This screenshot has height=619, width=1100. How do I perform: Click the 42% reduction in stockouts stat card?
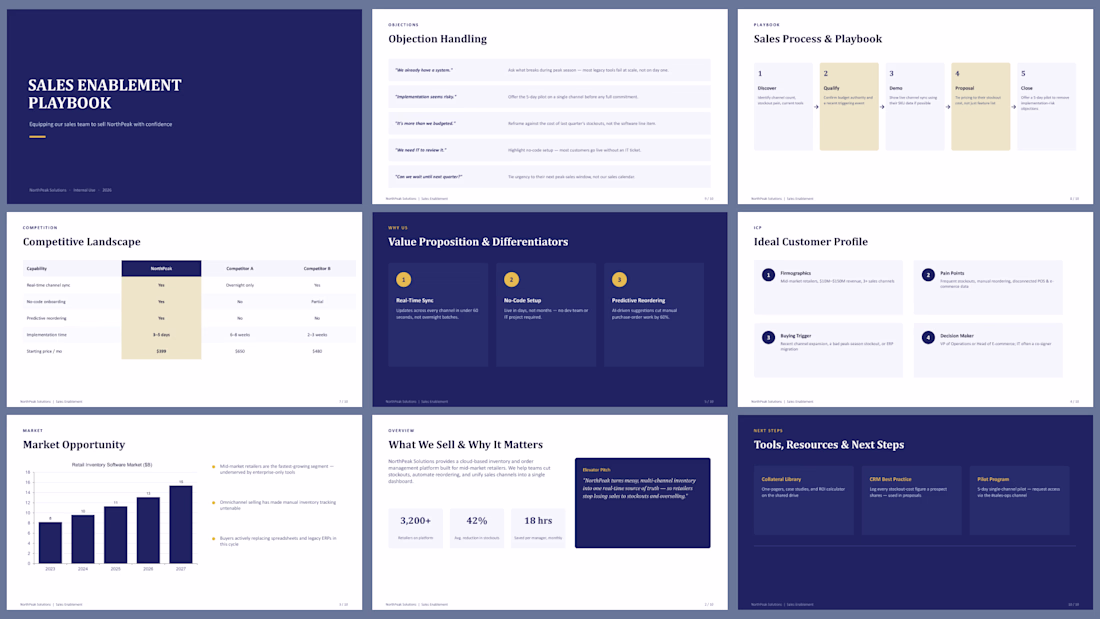(x=477, y=528)
